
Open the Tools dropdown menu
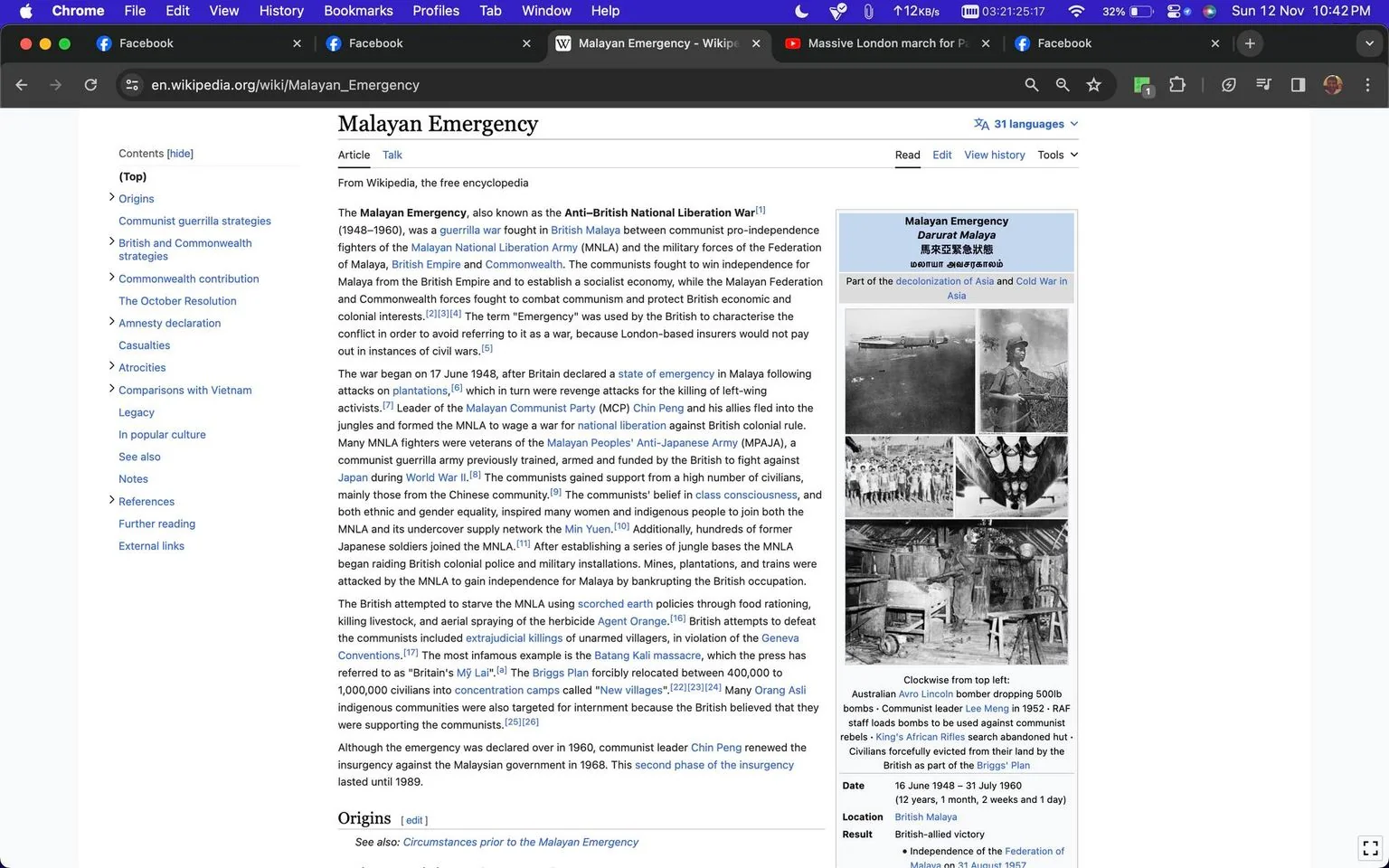(1057, 155)
